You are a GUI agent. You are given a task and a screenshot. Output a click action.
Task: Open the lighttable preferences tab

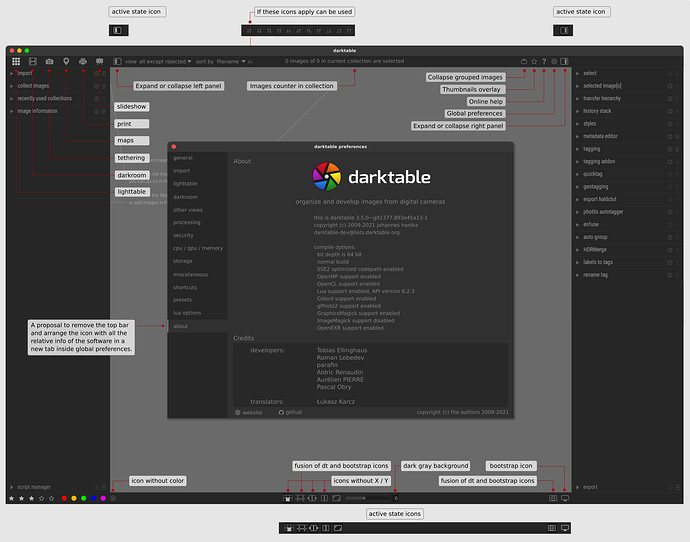coord(198,183)
